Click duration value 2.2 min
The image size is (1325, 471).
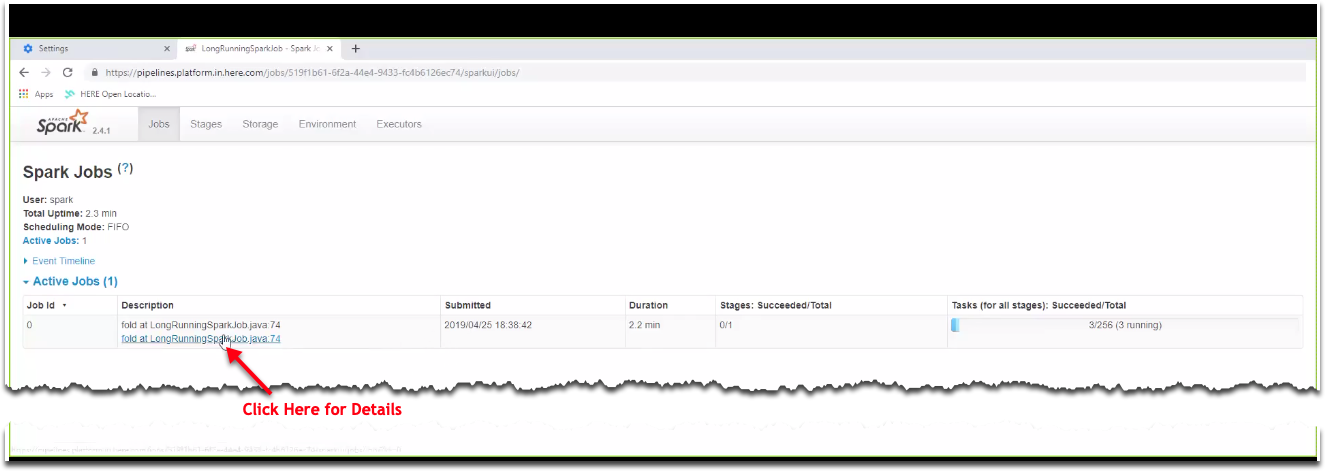[x=645, y=325]
